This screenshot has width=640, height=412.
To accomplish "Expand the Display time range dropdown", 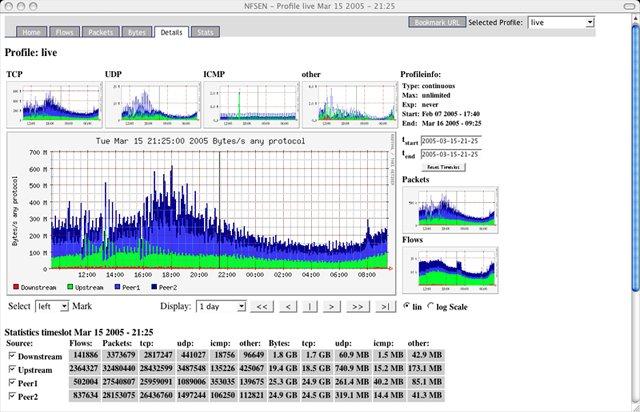I will [220, 306].
